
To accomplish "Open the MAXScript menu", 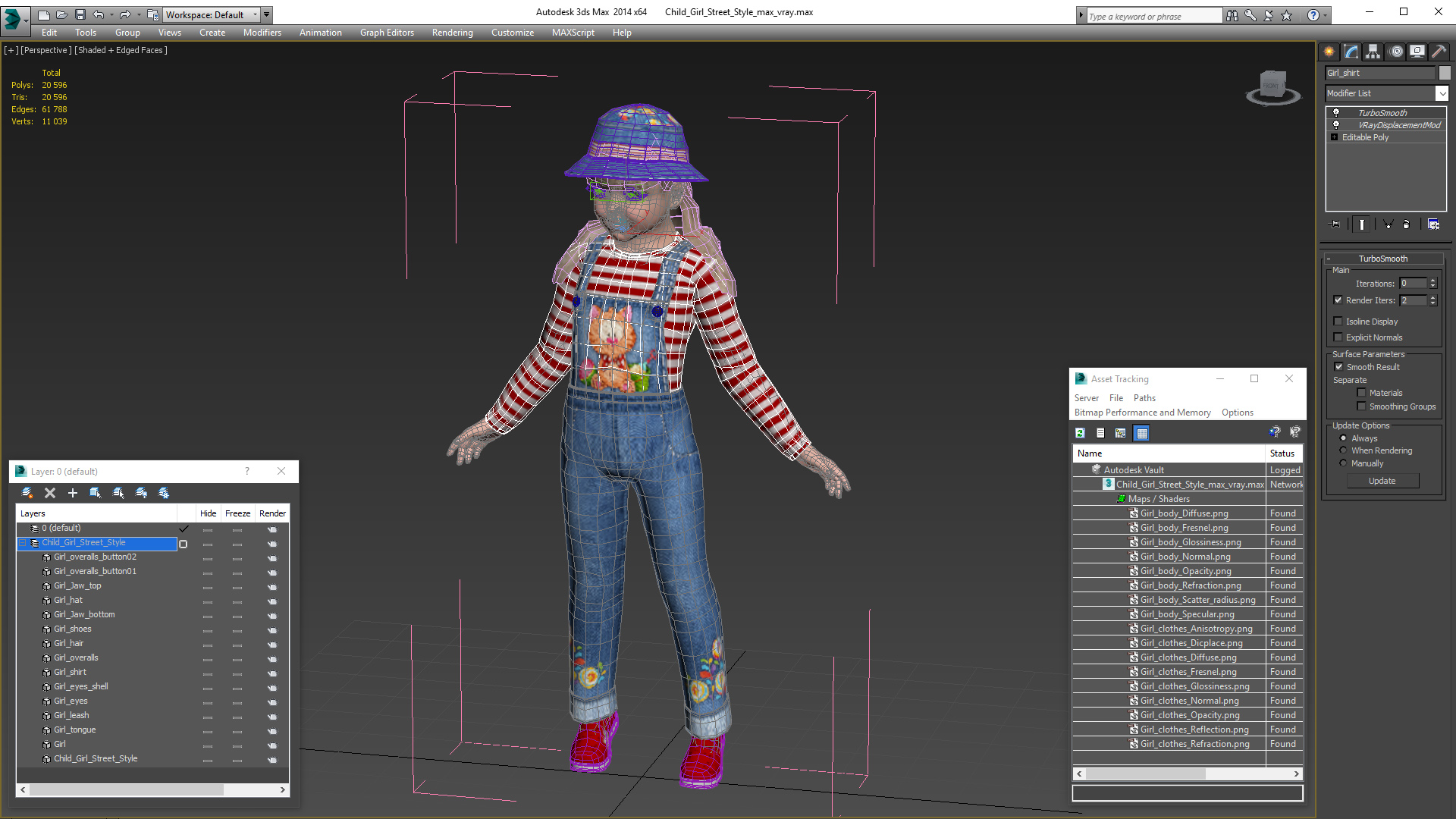I will [x=573, y=33].
